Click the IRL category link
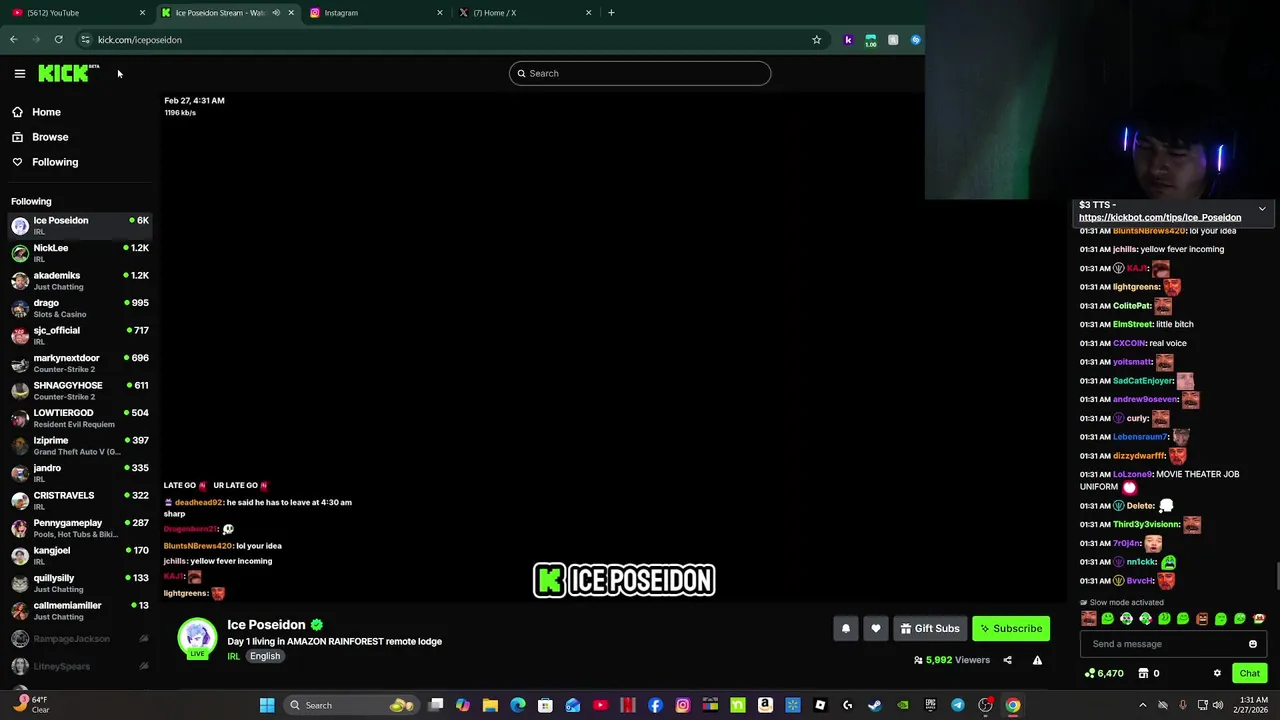Viewport: 1280px width, 720px height. click(x=233, y=656)
